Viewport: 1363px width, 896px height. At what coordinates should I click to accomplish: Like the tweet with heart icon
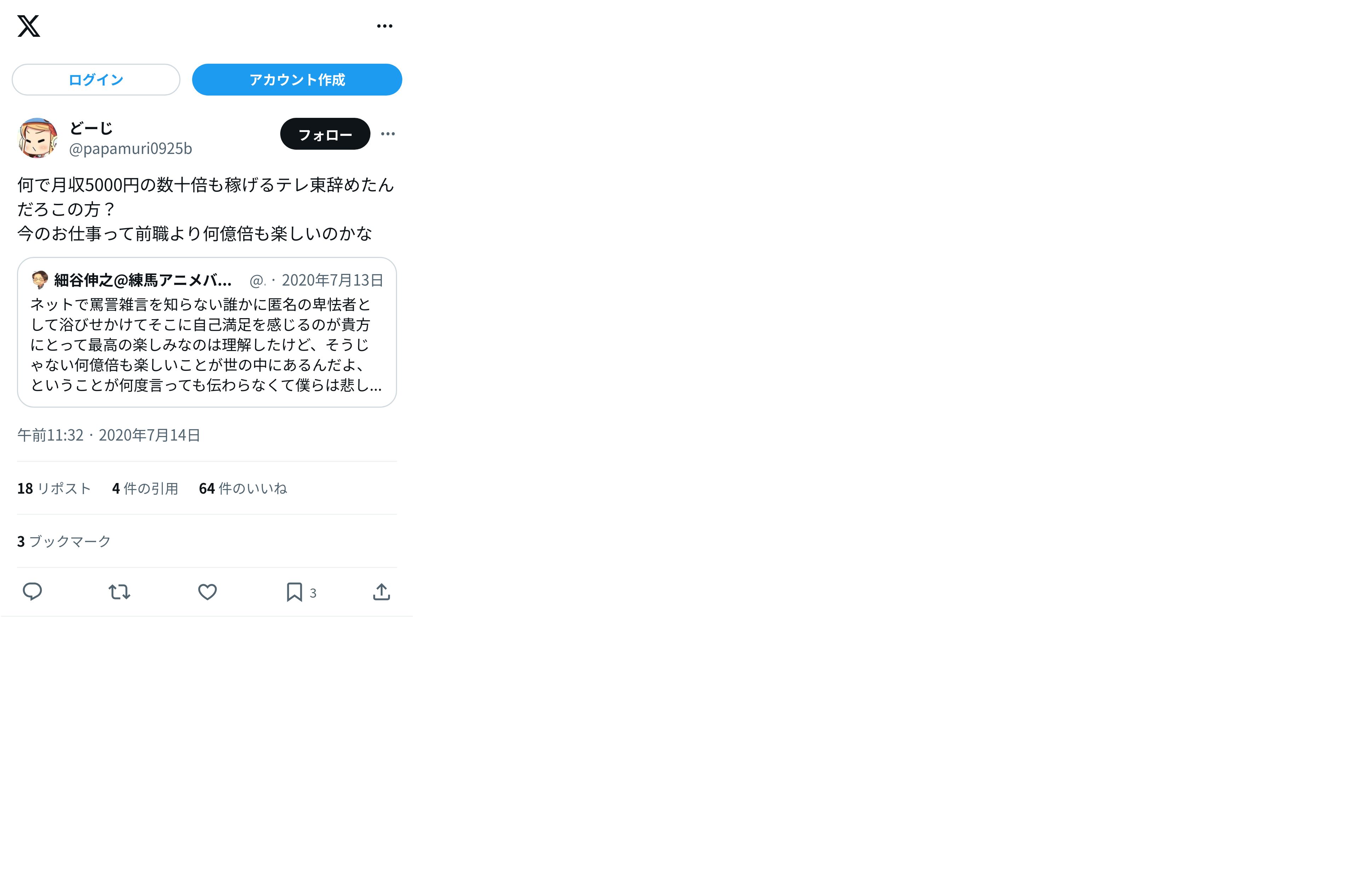(207, 592)
